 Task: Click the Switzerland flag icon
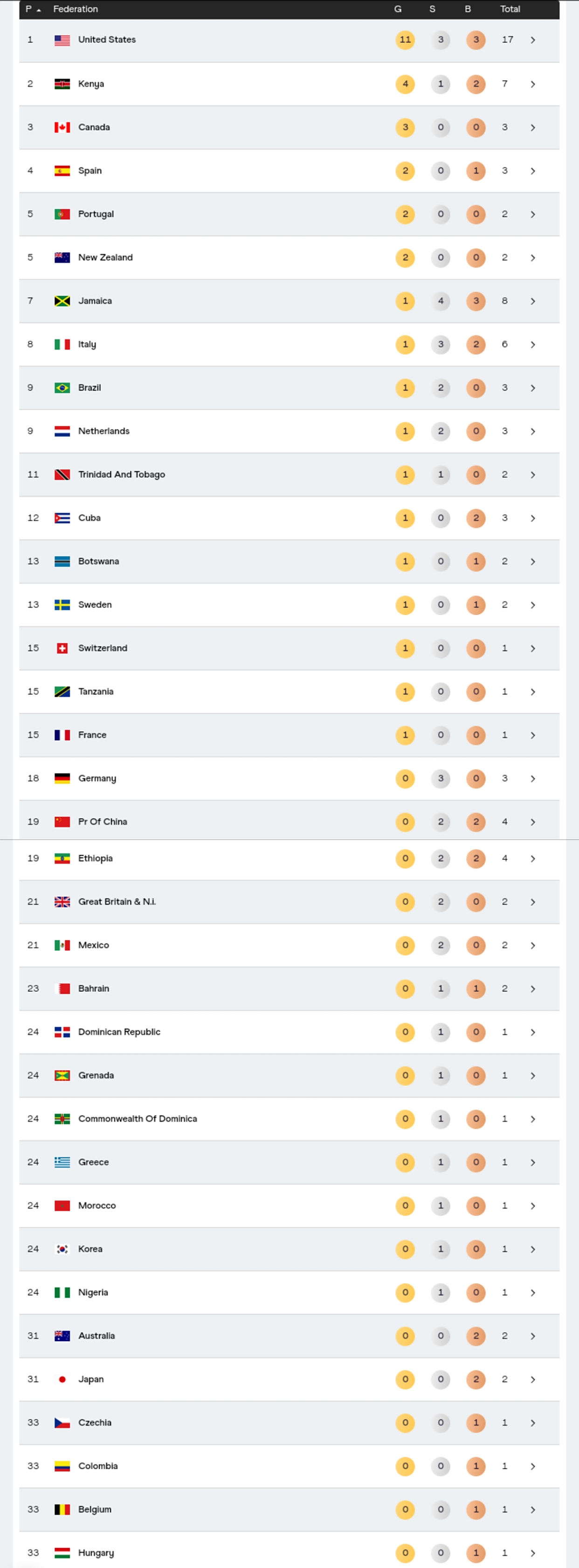[x=62, y=648]
